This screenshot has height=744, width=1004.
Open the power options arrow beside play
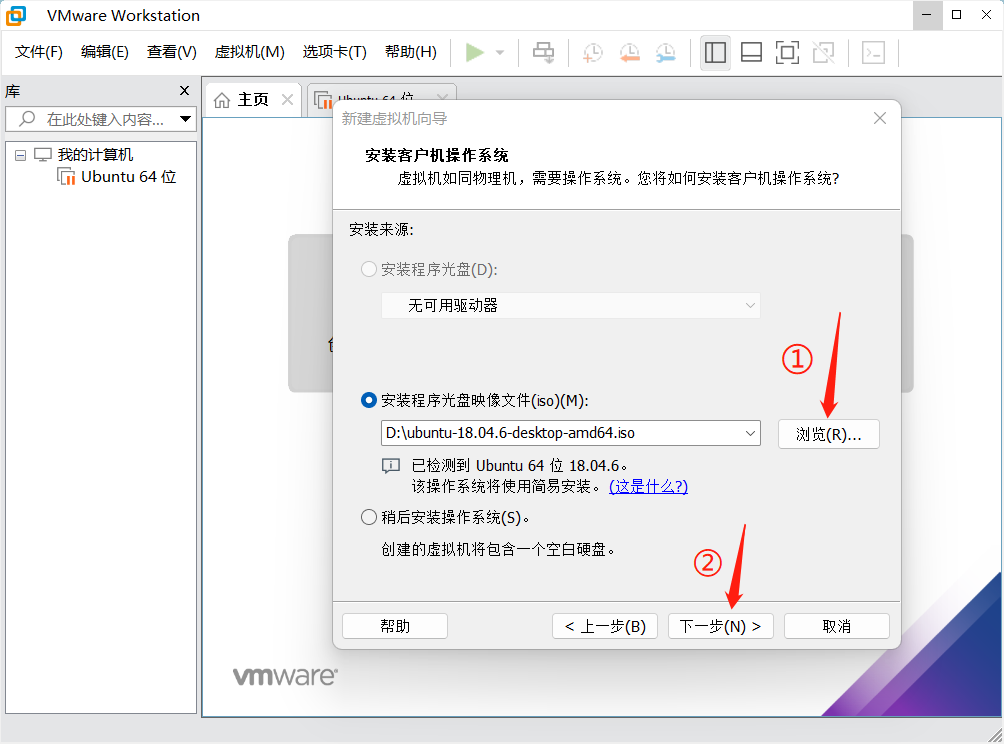[x=500, y=53]
